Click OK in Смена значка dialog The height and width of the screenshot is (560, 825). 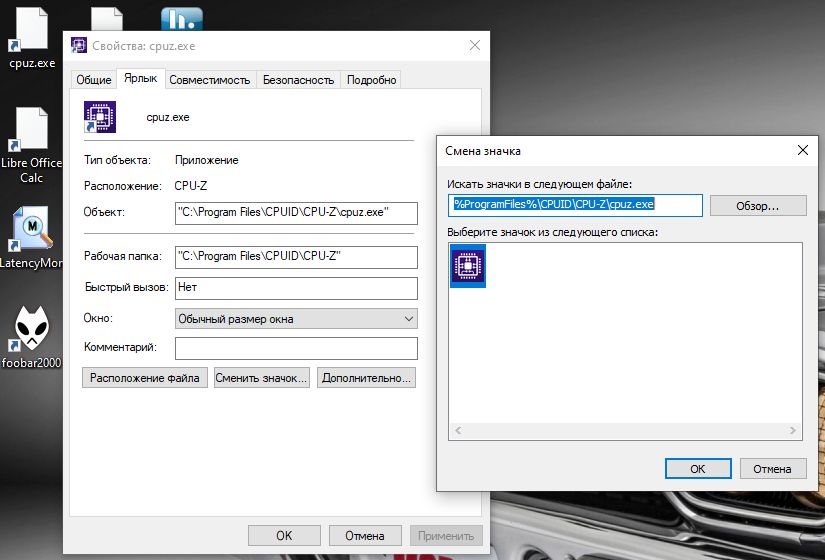[x=698, y=468]
